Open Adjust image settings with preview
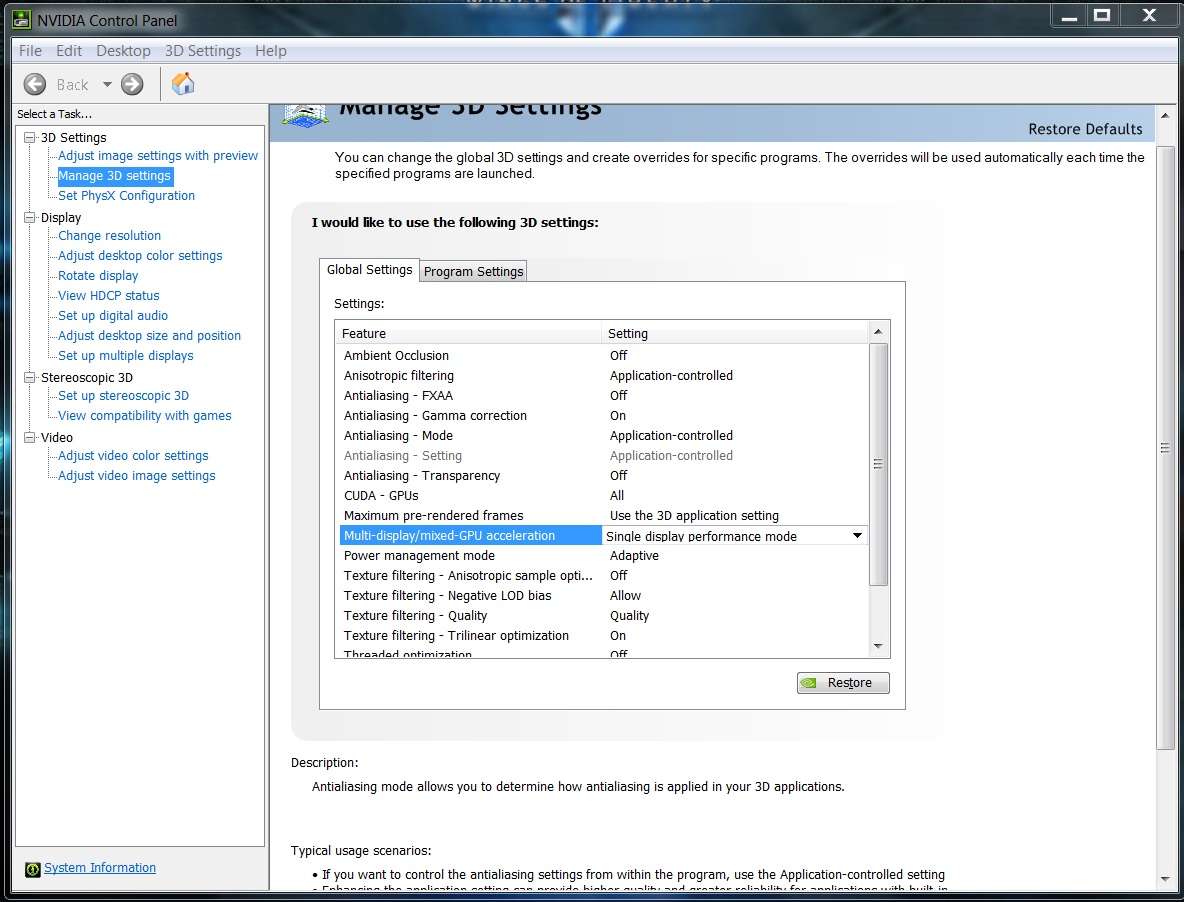This screenshot has height=902, width=1184. click(x=158, y=155)
